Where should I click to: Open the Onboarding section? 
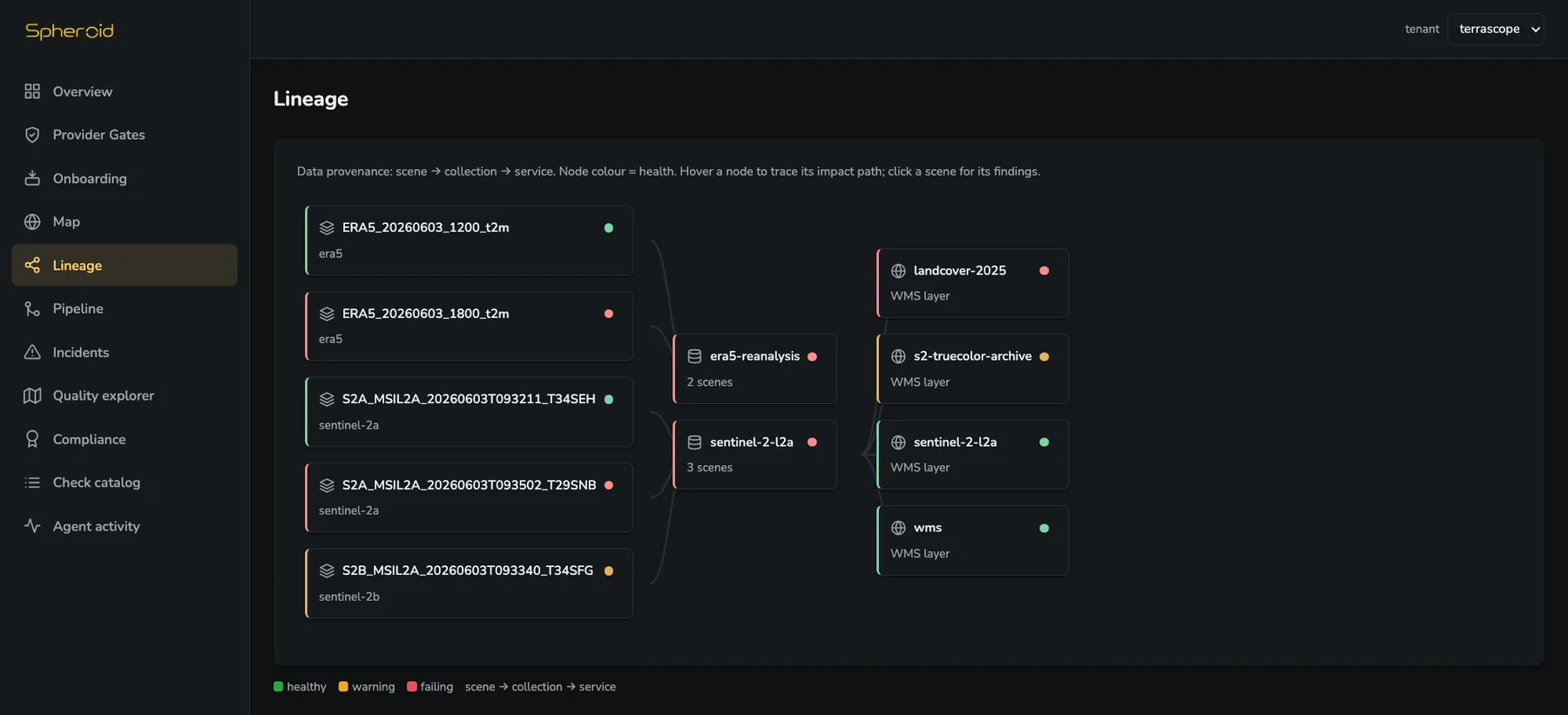click(x=125, y=179)
